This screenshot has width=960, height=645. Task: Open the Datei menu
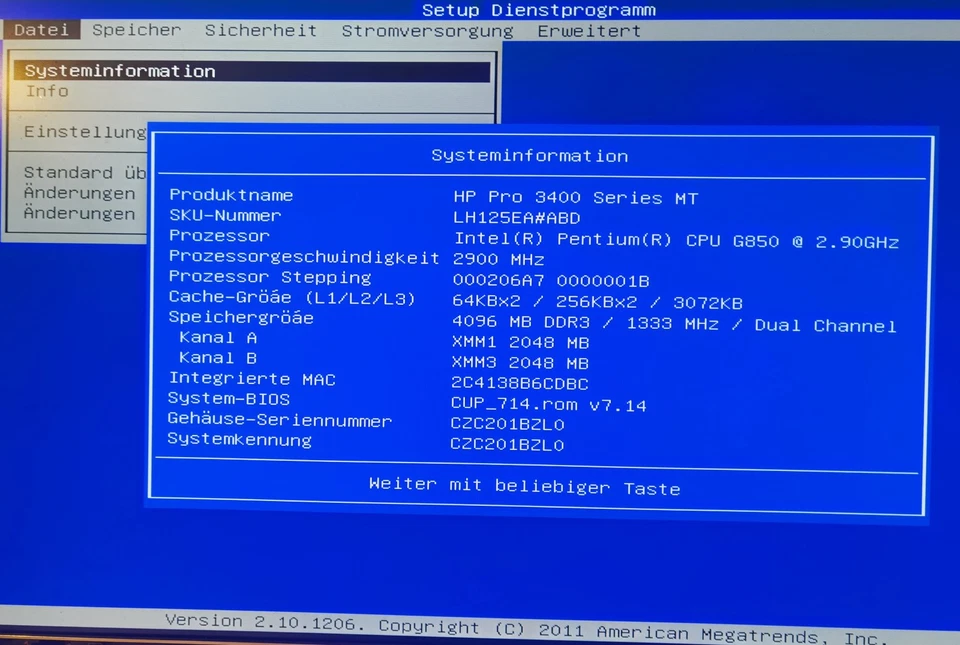41,30
